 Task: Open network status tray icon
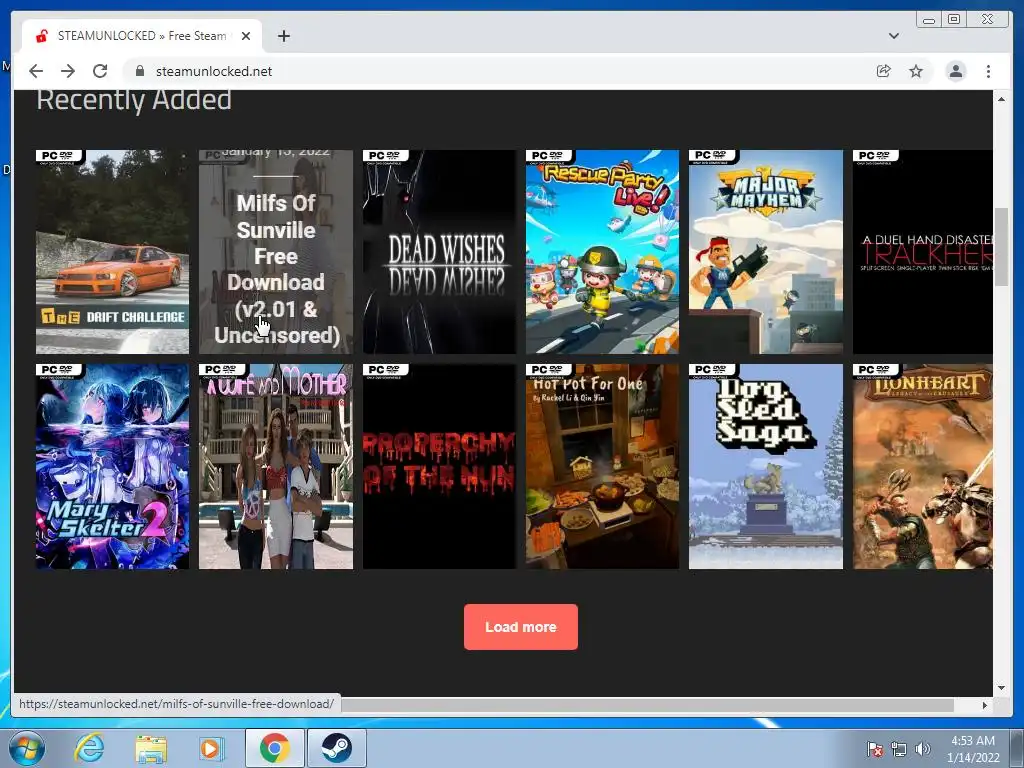click(899, 749)
